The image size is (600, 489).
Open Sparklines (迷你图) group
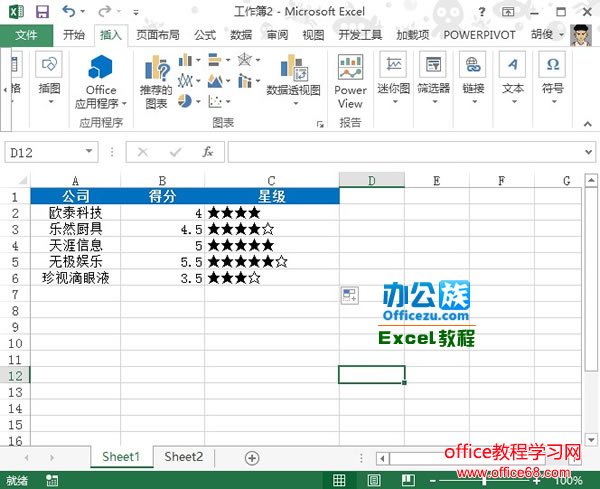[394, 78]
